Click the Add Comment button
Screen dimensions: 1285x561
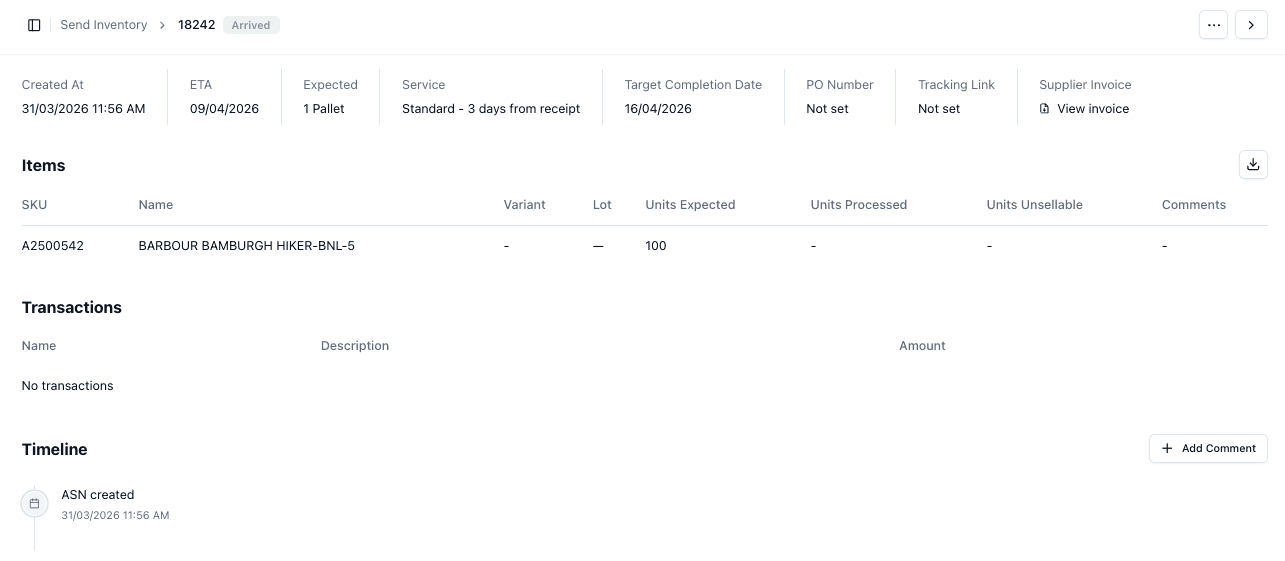coord(1208,449)
